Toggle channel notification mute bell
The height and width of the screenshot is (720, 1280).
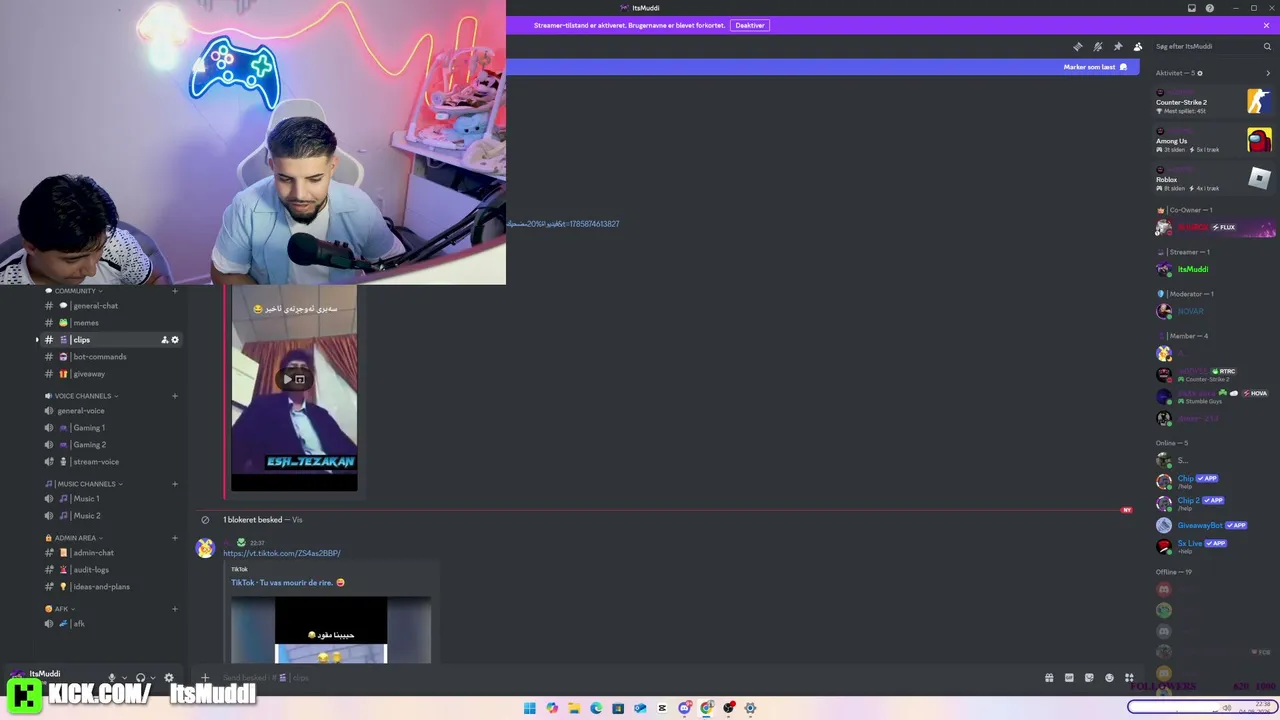point(1097,47)
